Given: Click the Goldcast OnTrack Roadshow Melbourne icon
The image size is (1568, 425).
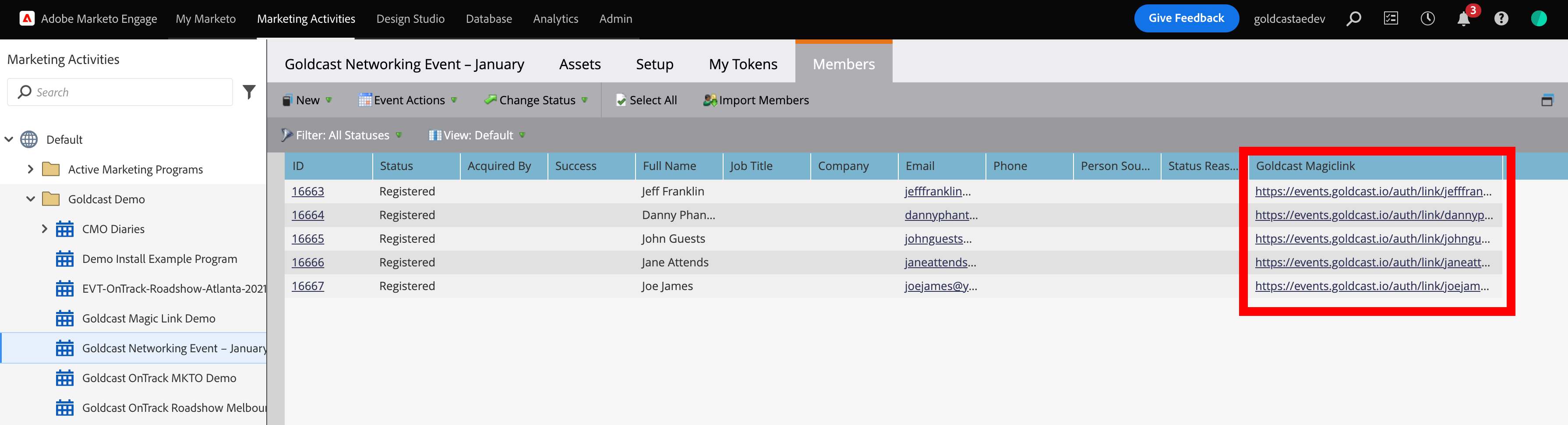Looking at the screenshot, I should coord(64,408).
